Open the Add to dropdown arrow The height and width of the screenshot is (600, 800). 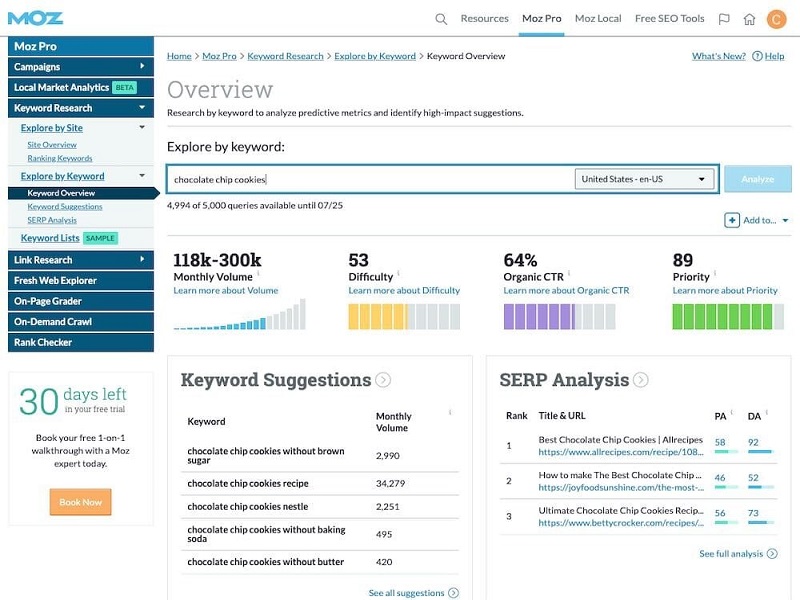(785, 220)
